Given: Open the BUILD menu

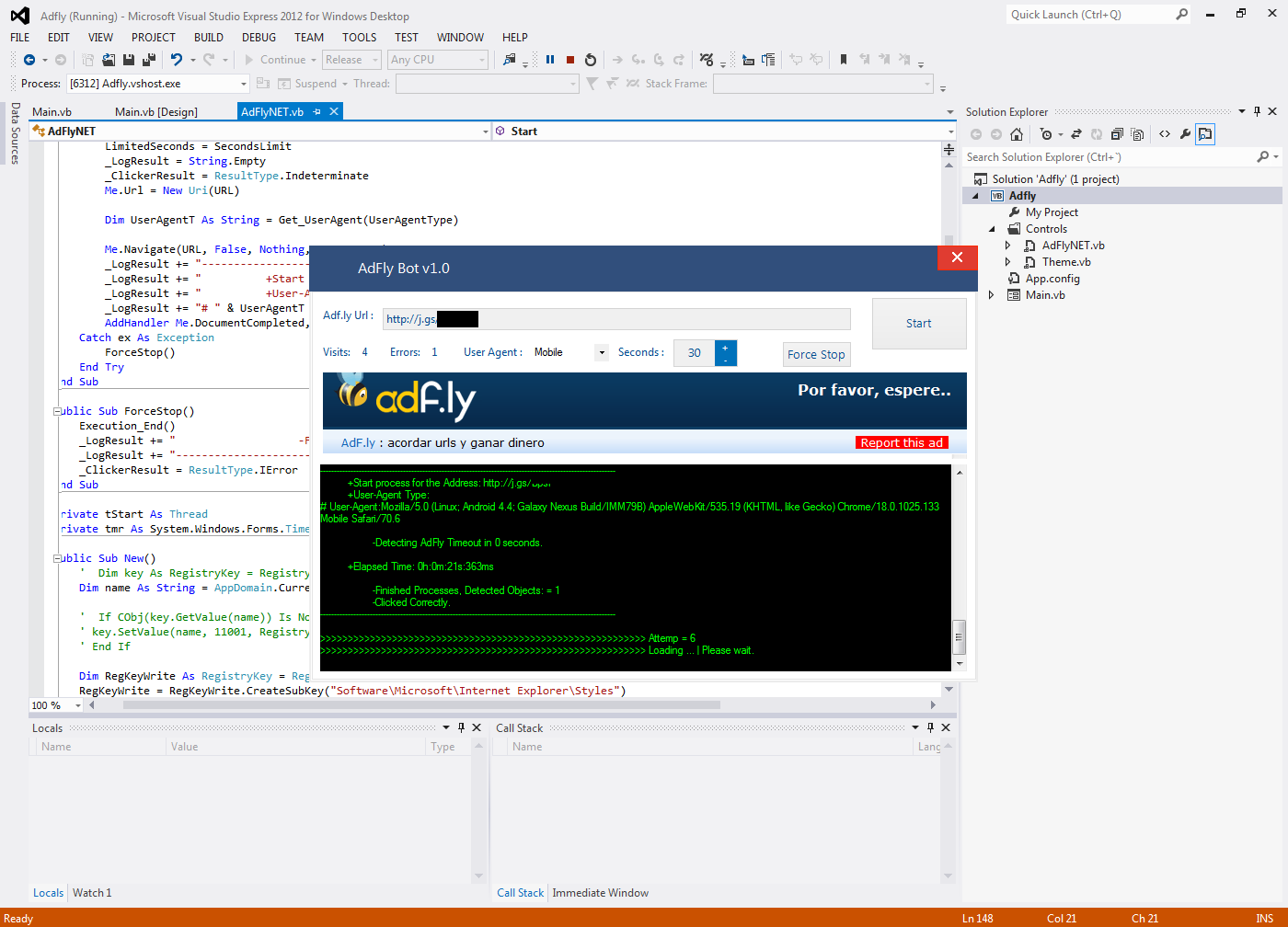Looking at the screenshot, I should (209, 38).
